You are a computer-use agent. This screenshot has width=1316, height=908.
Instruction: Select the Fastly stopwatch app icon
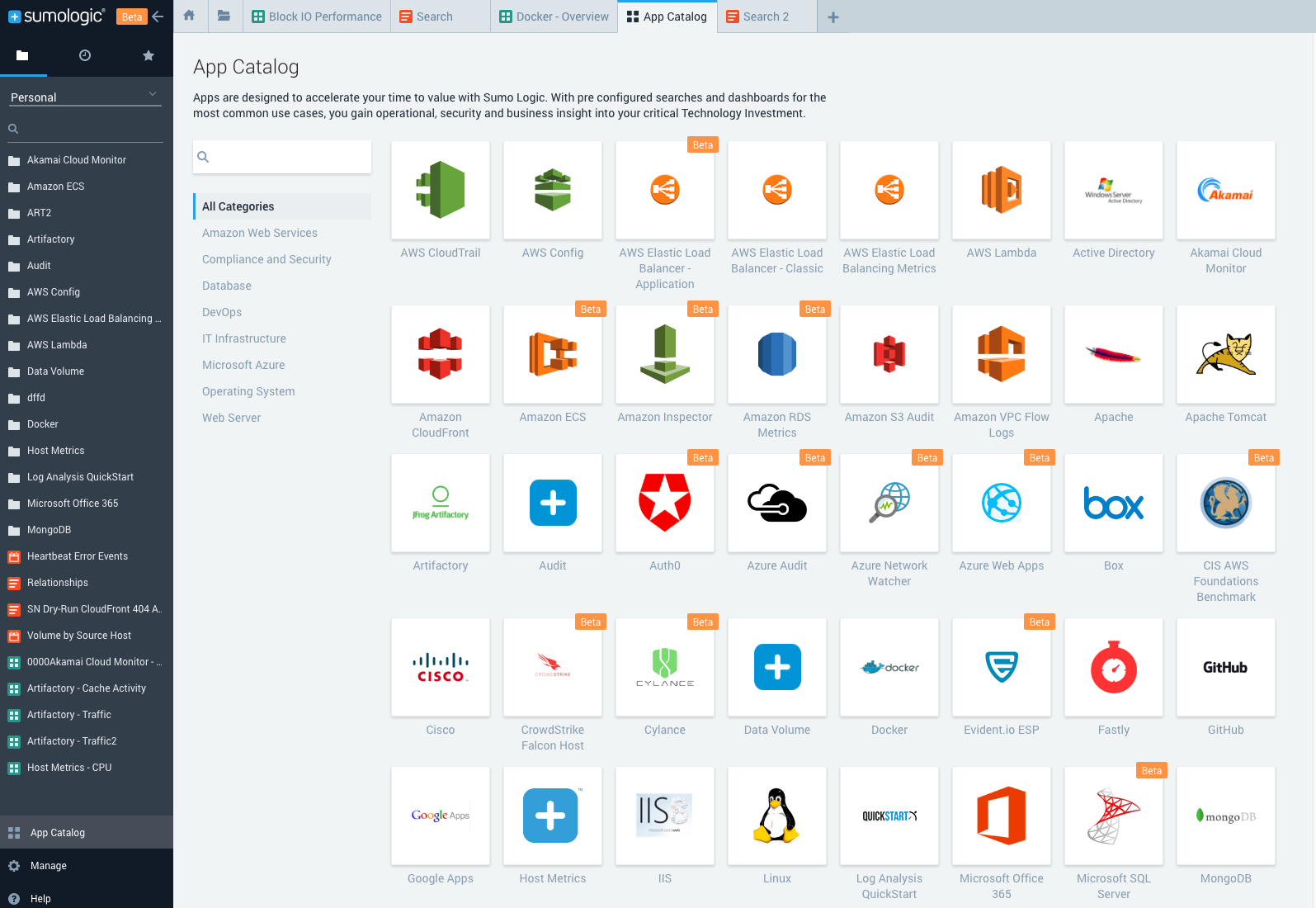(x=1114, y=667)
